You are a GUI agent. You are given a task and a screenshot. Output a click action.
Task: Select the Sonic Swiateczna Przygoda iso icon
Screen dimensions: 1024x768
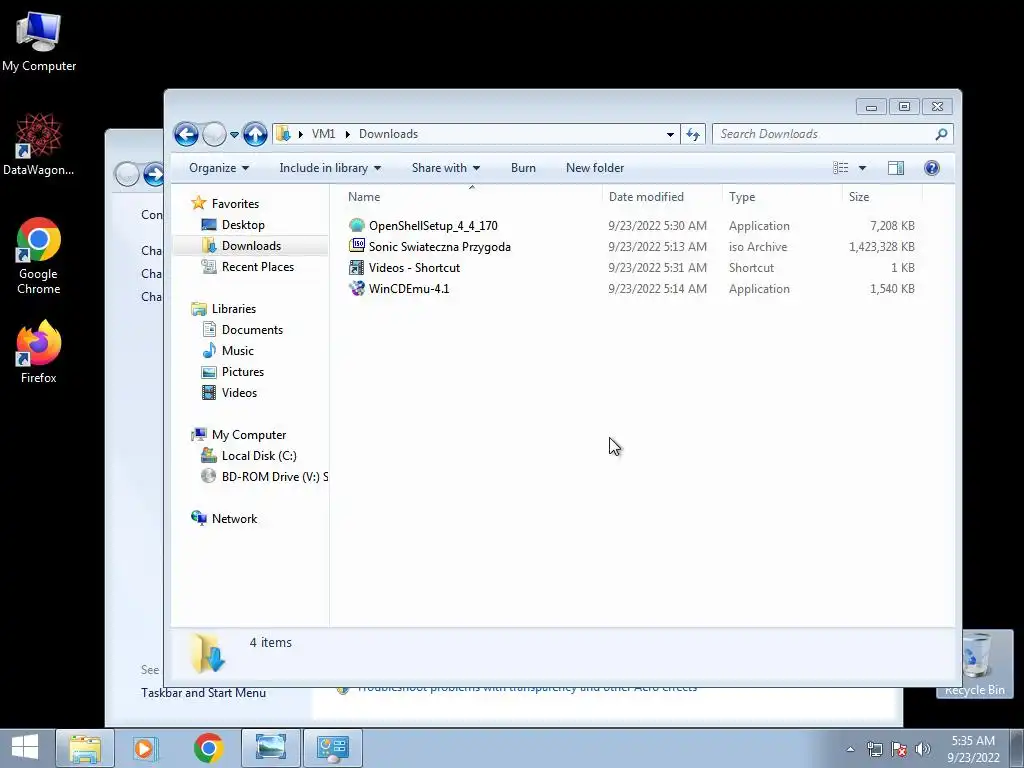[357, 246]
